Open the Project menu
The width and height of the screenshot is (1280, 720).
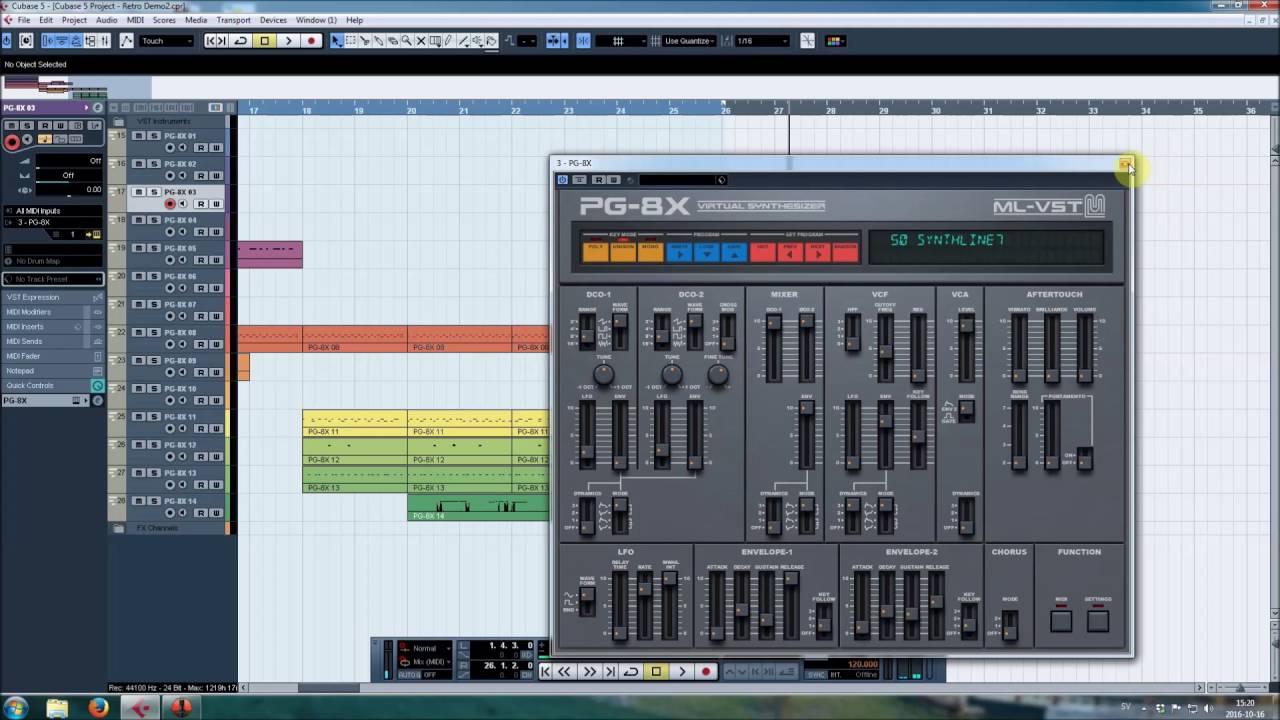(74, 20)
